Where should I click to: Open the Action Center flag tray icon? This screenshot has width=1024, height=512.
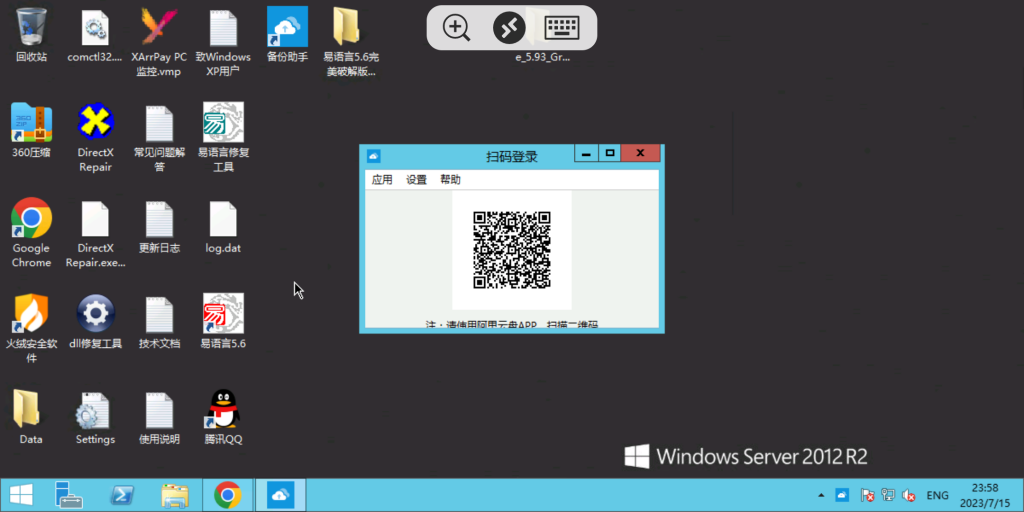tap(867, 495)
